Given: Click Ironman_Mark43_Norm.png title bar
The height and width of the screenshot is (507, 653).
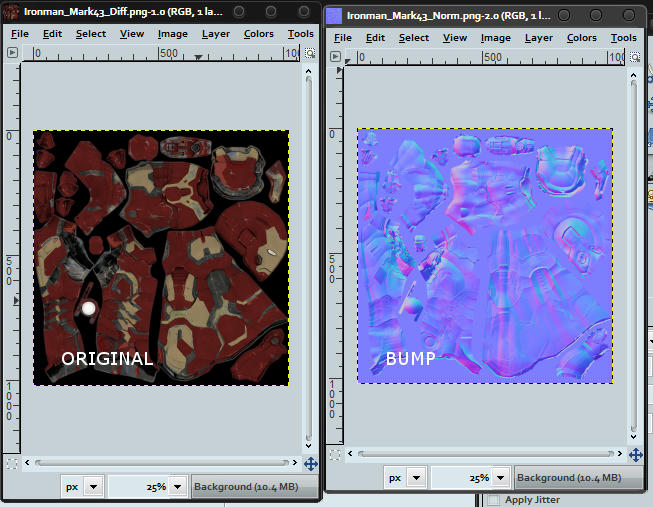Looking at the screenshot, I should [449, 16].
